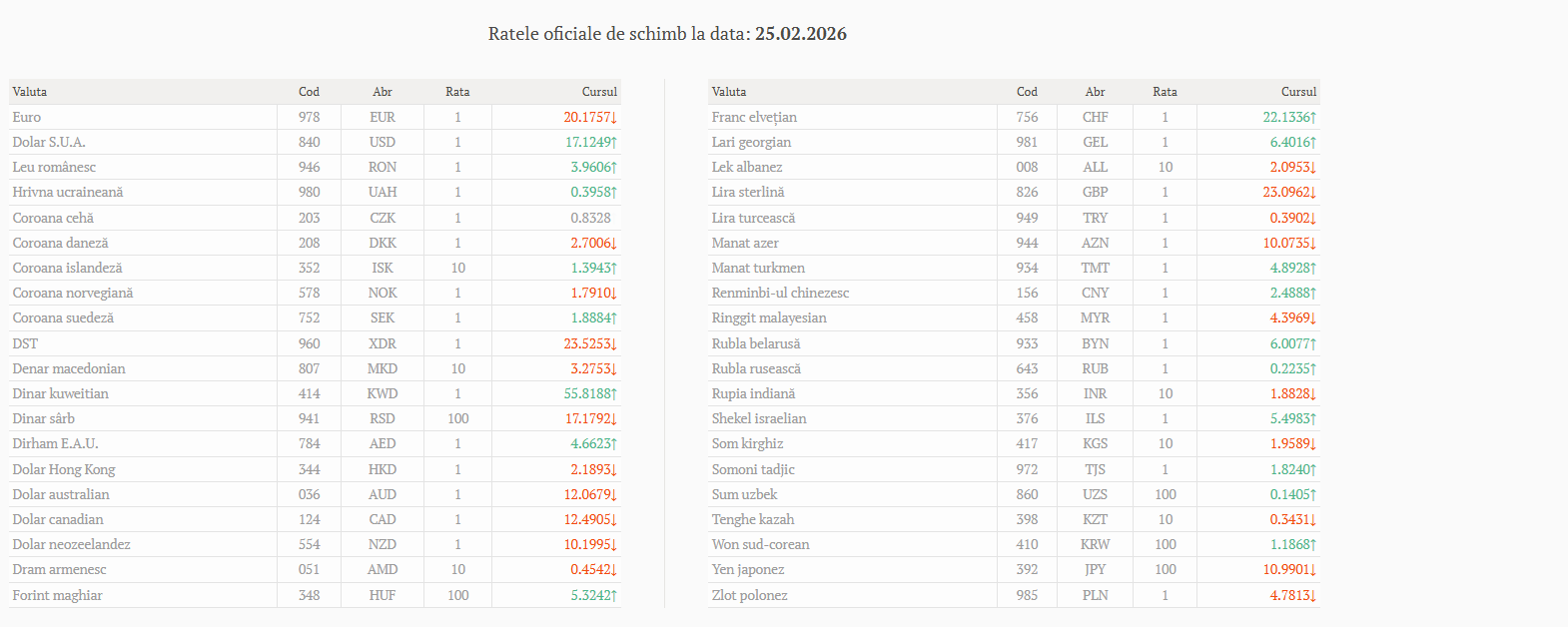Click the up arrow beside Franc elvețian rate
The height and width of the screenshot is (627, 1568).
[x=1313, y=118]
